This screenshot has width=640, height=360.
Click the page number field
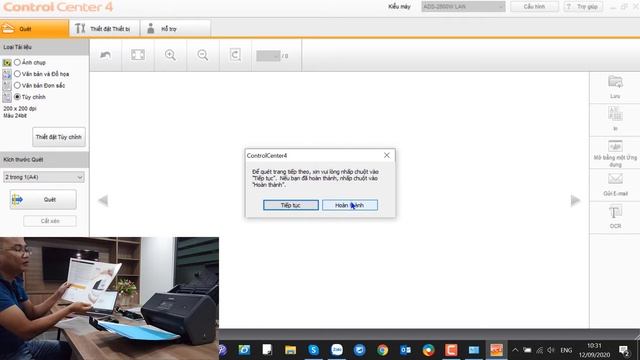(x=268, y=56)
